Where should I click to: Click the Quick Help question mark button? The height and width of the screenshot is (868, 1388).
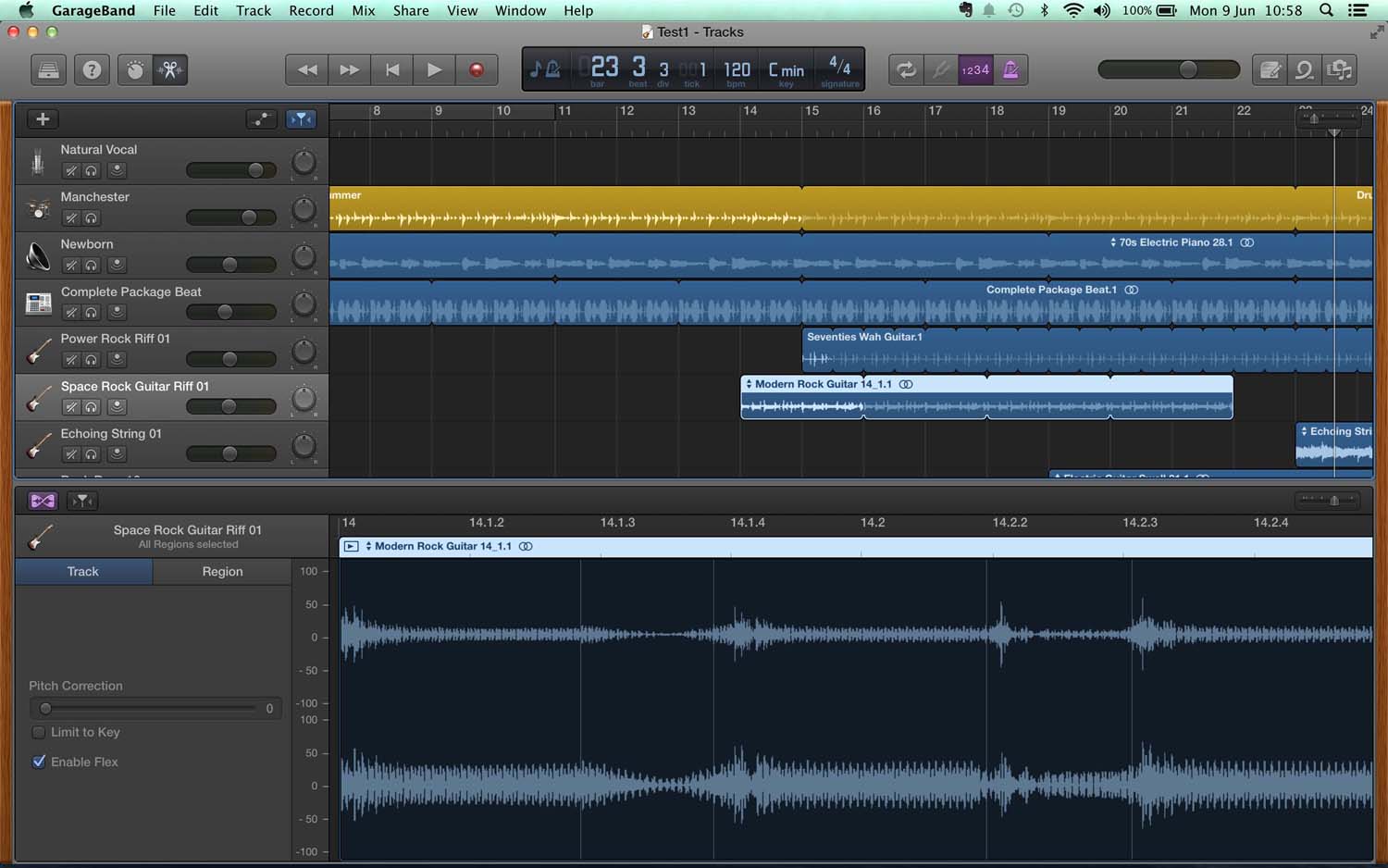[92, 70]
